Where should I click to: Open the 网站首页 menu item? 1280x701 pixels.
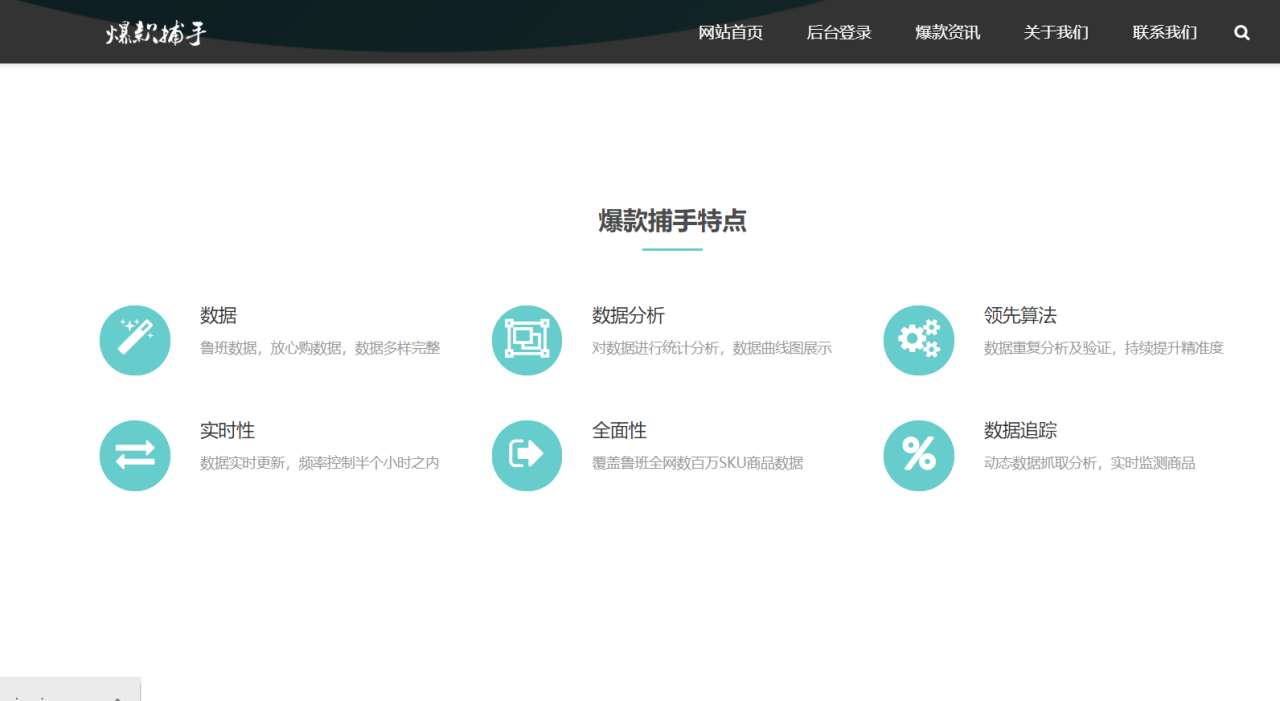(x=731, y=33)
